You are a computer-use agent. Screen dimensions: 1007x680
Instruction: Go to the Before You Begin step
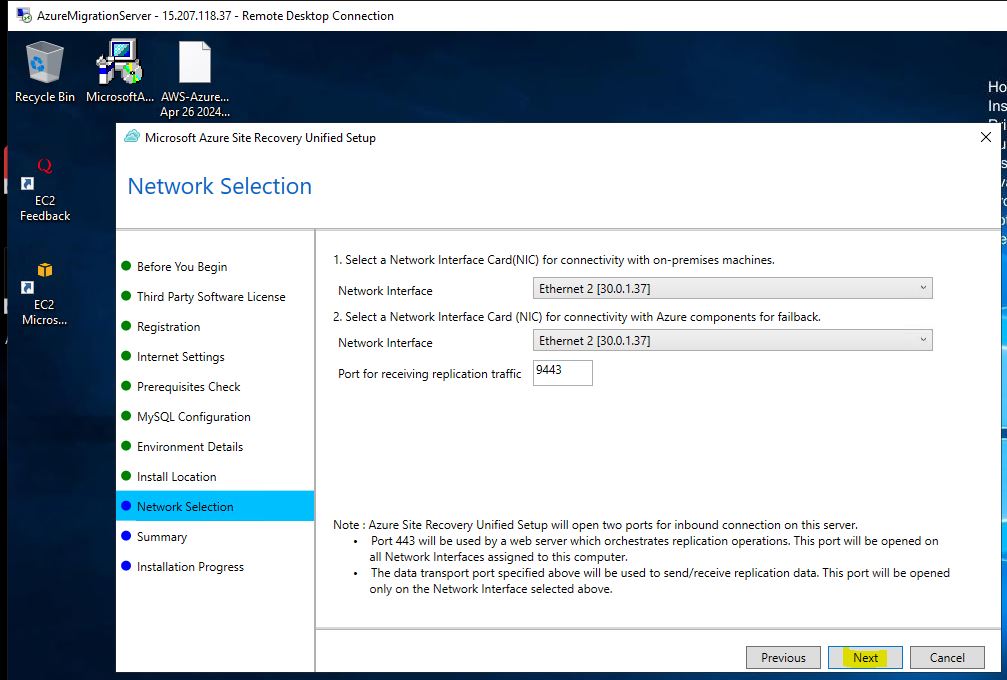pos(181,267)
